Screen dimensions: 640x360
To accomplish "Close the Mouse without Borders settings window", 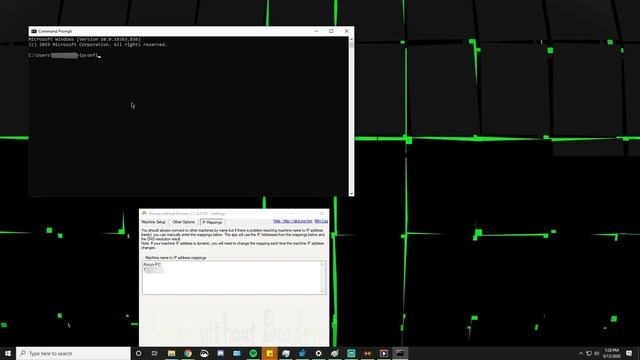I will pyautogui.click(x=322, y=213).
